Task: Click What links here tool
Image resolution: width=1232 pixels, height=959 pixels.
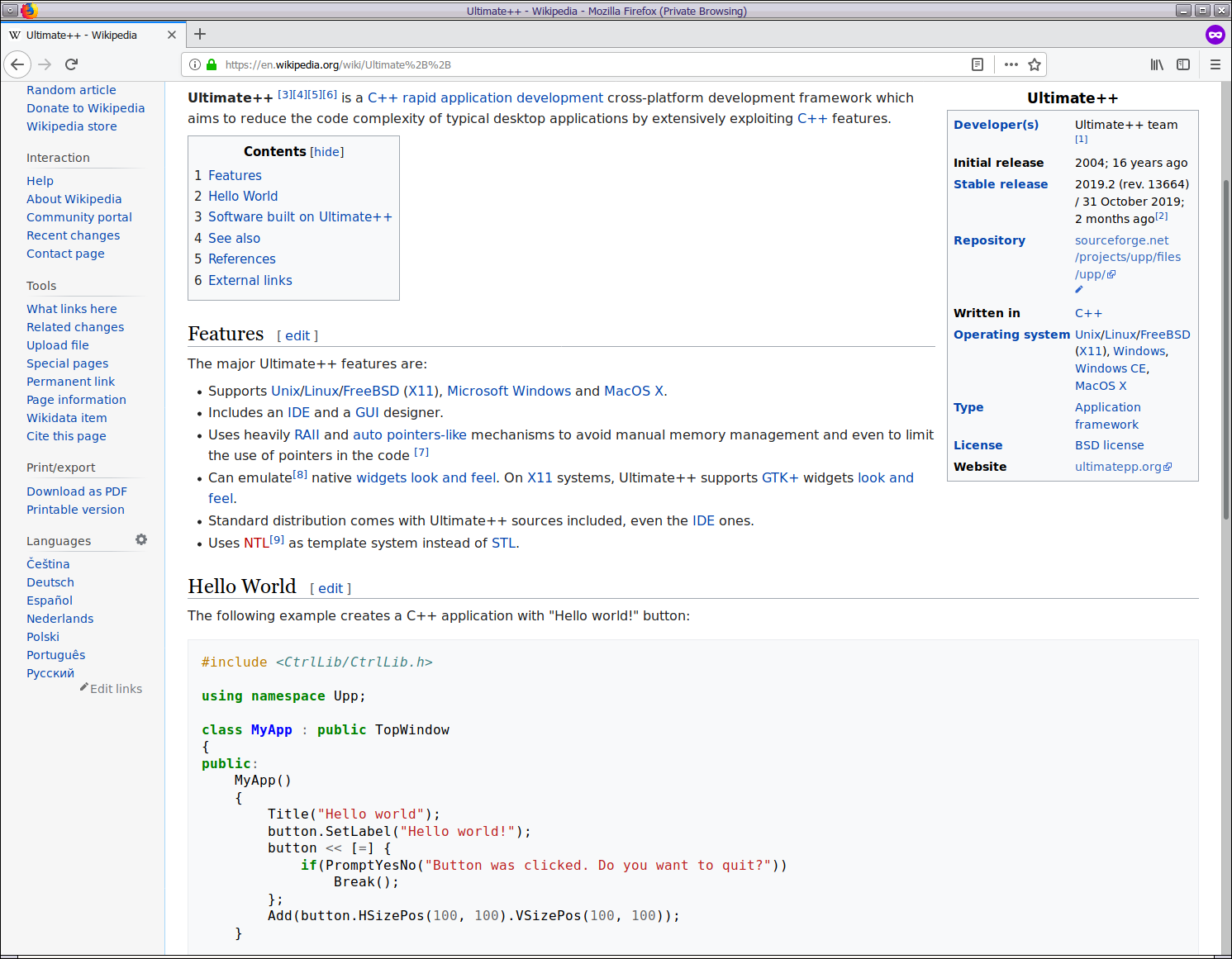Action: coord(72,309)
